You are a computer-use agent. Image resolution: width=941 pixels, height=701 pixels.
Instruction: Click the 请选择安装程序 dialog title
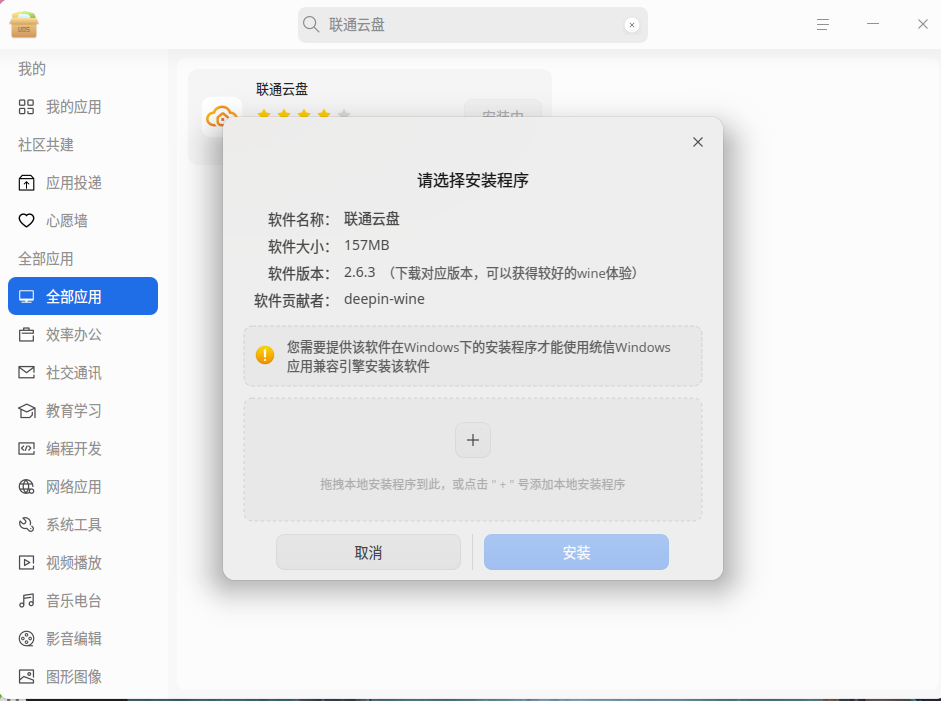(x=473, y=180)
